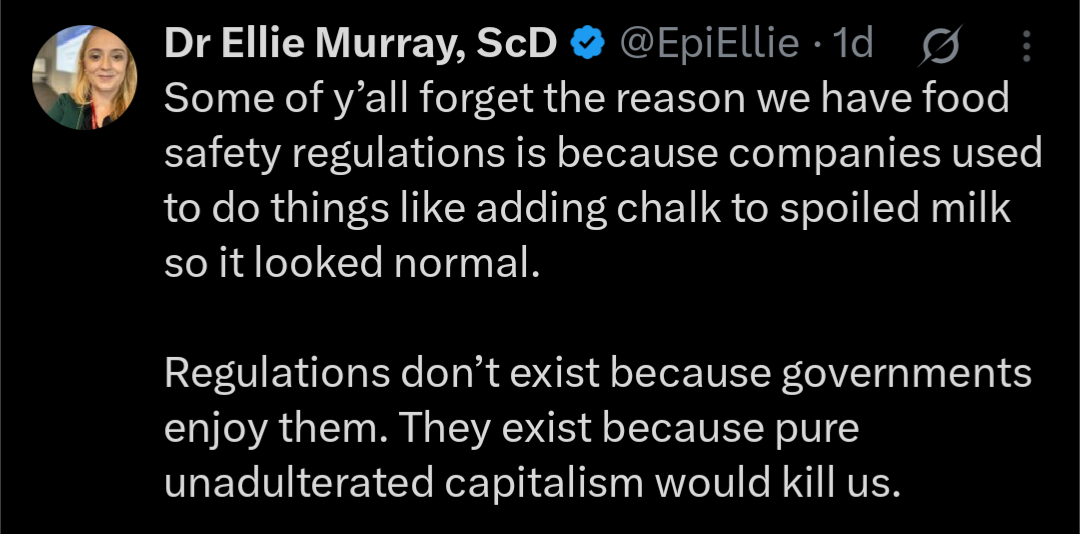
Task: Open the @EpiEllie handle link
Action: 709,43
